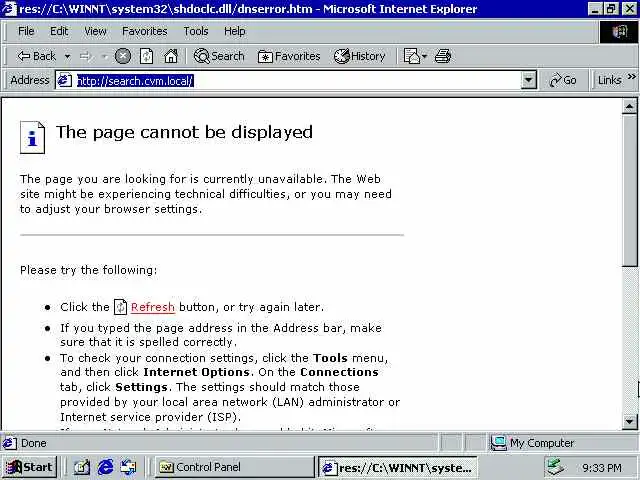Click the restore window button

611,9
